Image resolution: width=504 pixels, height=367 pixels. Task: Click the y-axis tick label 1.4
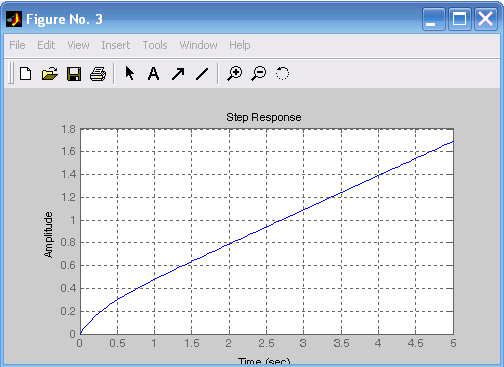(x=68, y=174)
